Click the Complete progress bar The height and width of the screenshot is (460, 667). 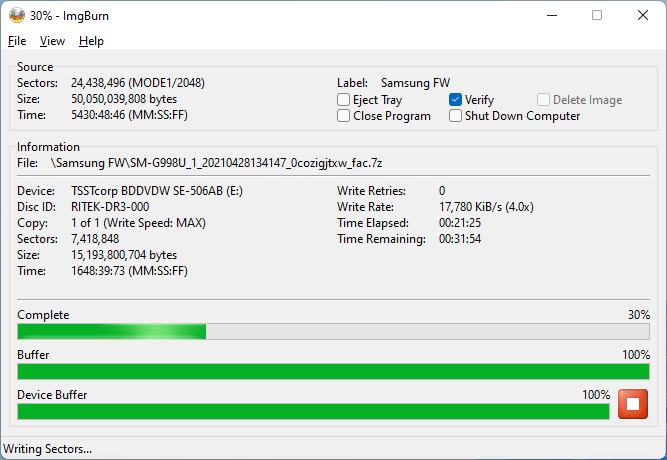(x=333, y=332)
